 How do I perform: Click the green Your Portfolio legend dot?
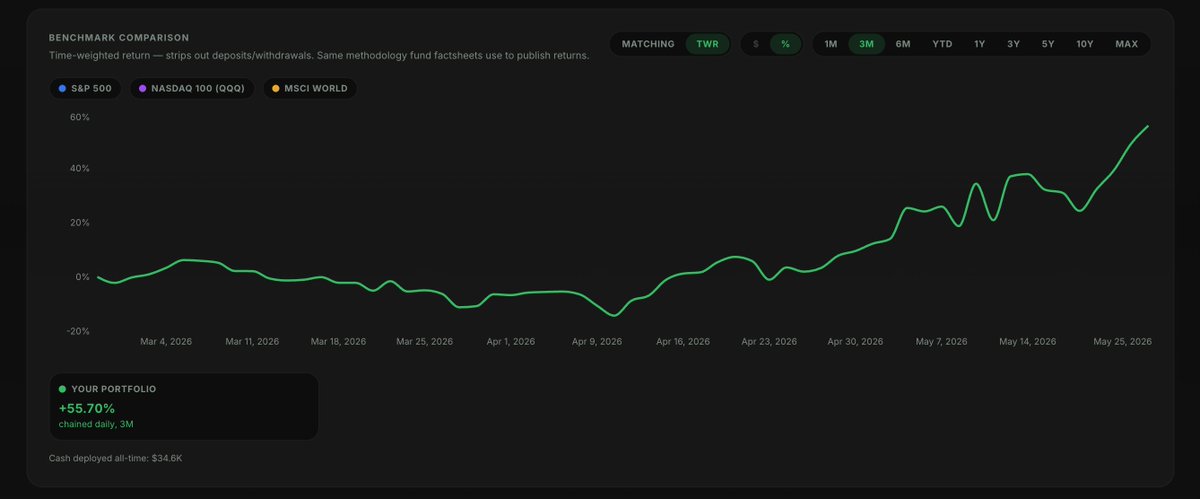tap(63, 389)
